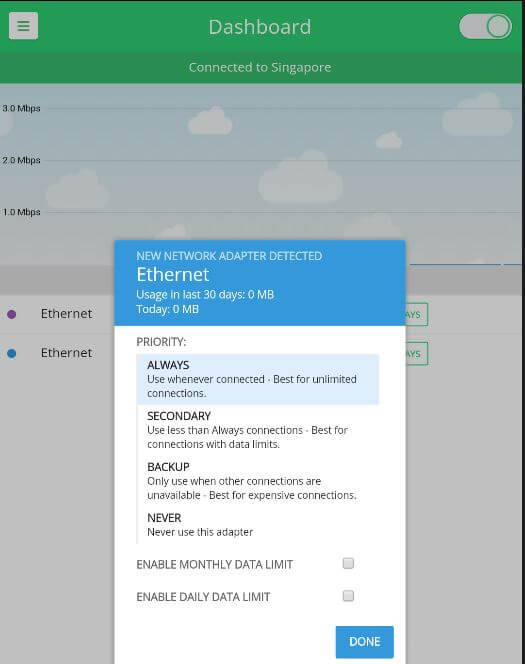Viewport: 525px width, 664px height.
Task: Click the priority button on the purple Ethernet row
Action: pos(417,315)
